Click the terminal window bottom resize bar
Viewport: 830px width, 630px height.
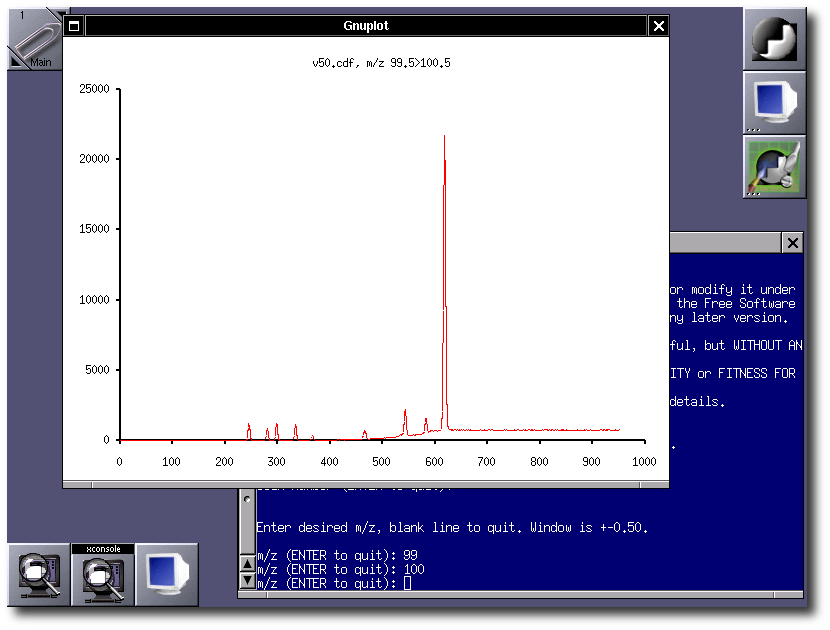[520, 595]
